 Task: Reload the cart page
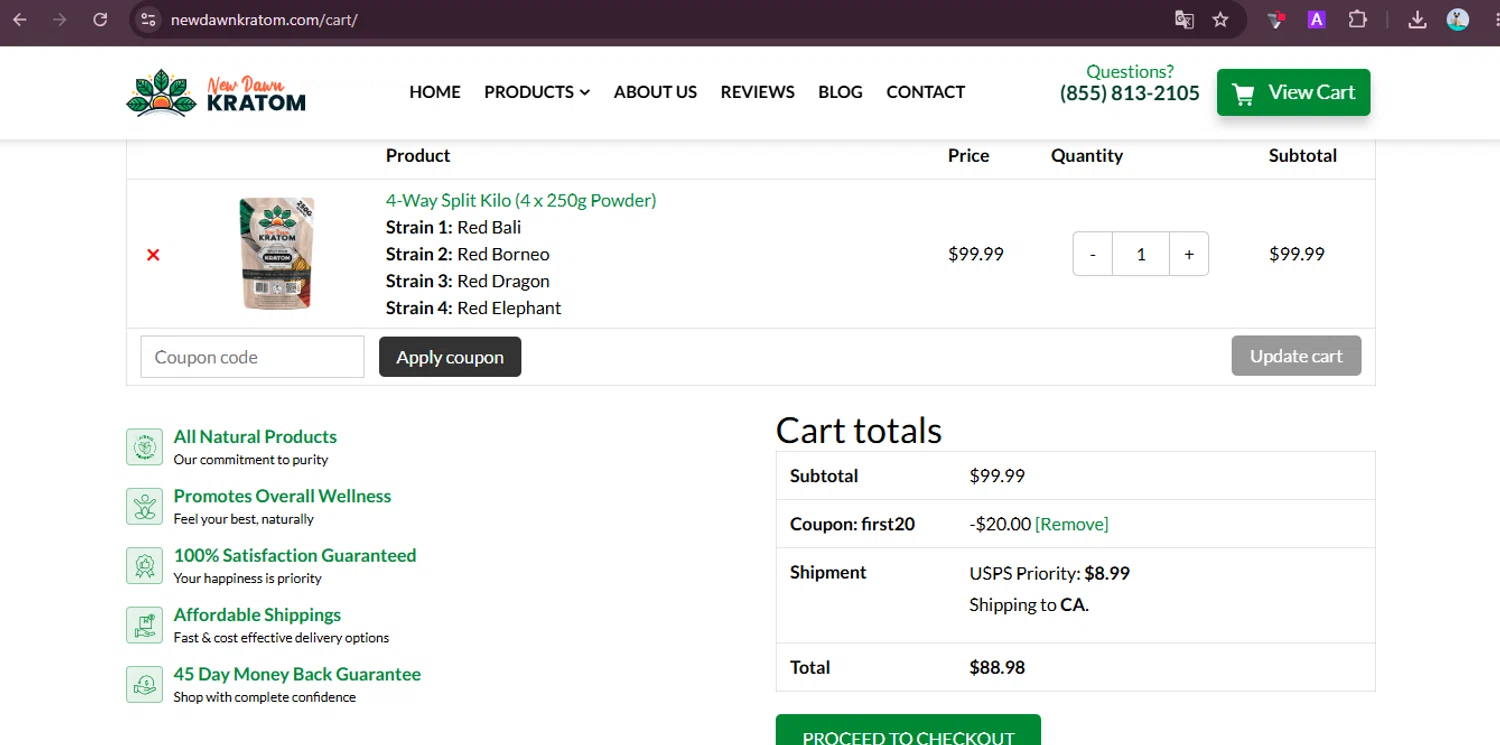100,19
